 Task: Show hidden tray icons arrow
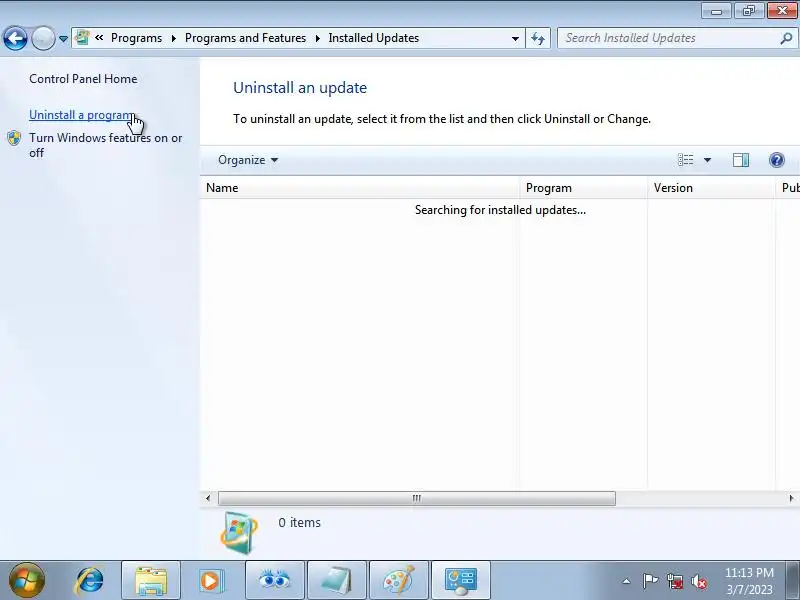tap(627, 581)
